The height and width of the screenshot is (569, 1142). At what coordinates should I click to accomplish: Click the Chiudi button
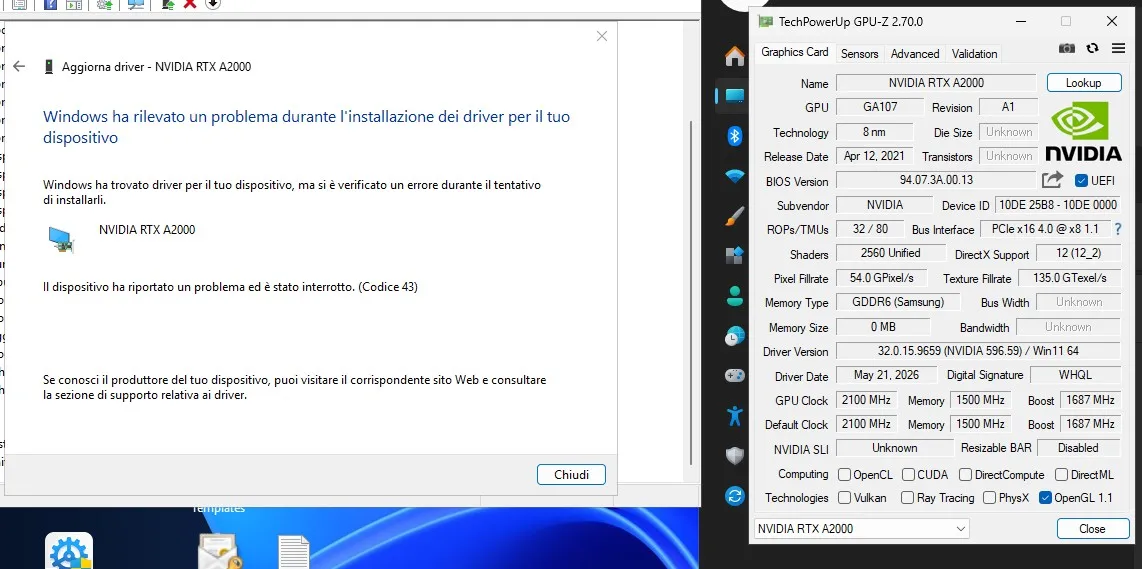click(571, 474)
